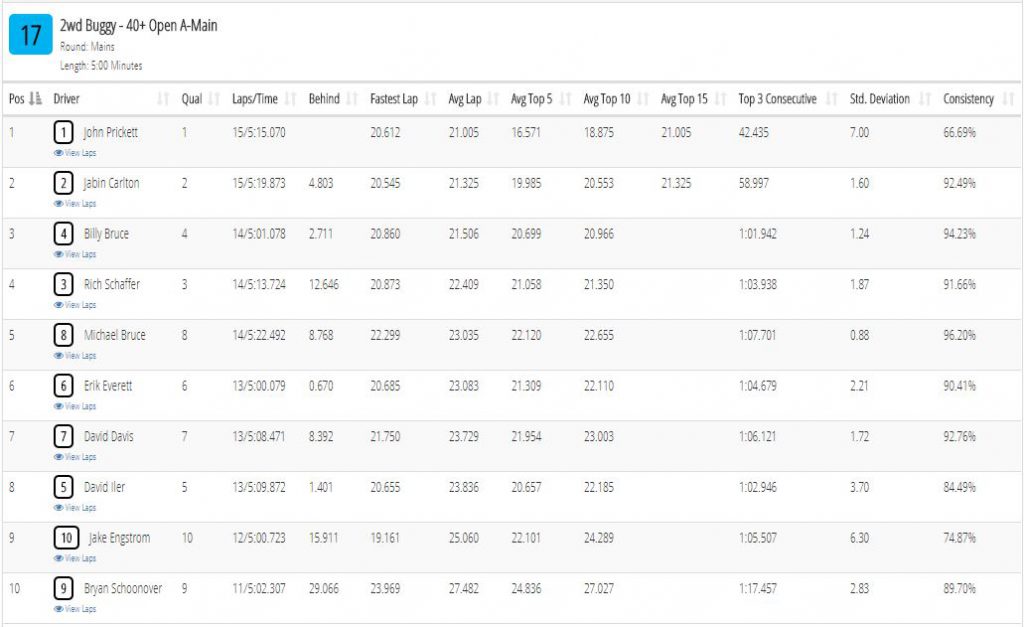Click car number 1 badge for John Prickett
Screen dimensions: 1024x627
(63, 133)
